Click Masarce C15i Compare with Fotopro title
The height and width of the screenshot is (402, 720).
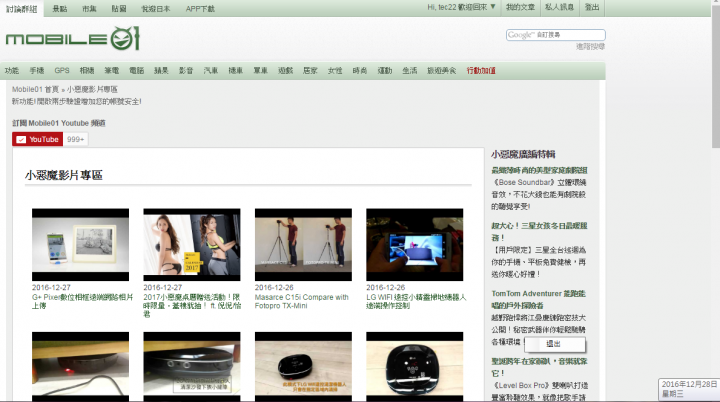302,301
